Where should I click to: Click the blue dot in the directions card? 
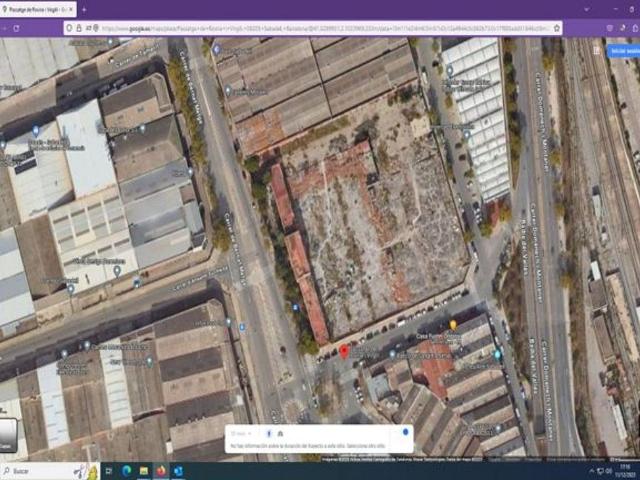tap(405, 432)
